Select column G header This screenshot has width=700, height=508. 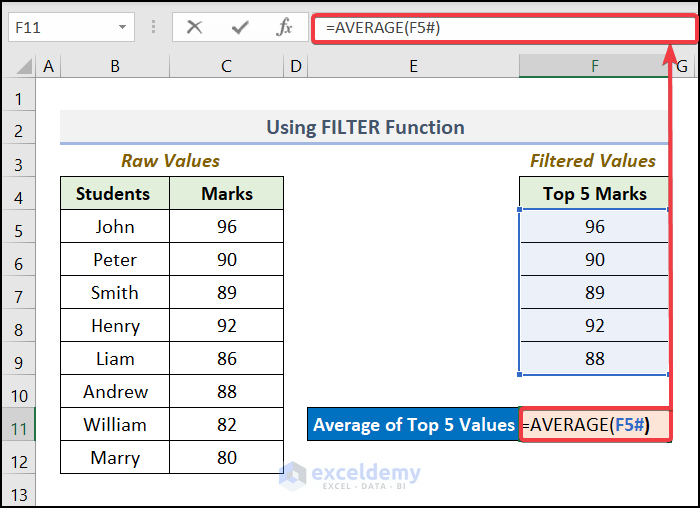pyautogui.click(x=683, y=67)
